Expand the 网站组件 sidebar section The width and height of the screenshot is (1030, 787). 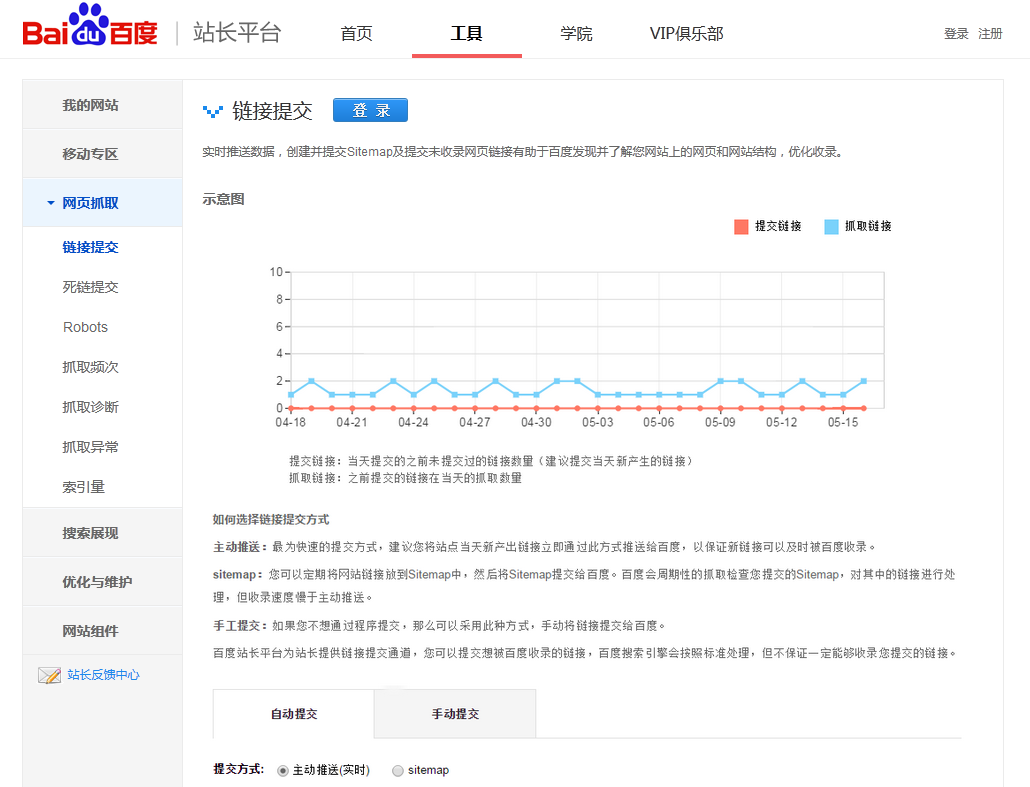pos(102,631)
